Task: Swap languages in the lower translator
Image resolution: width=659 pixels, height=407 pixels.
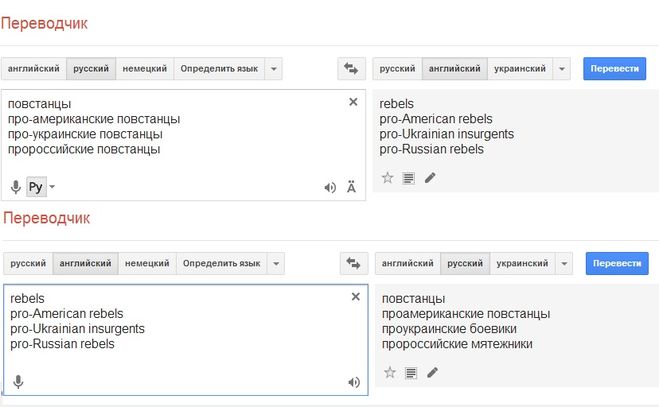Action: (353, 264)
